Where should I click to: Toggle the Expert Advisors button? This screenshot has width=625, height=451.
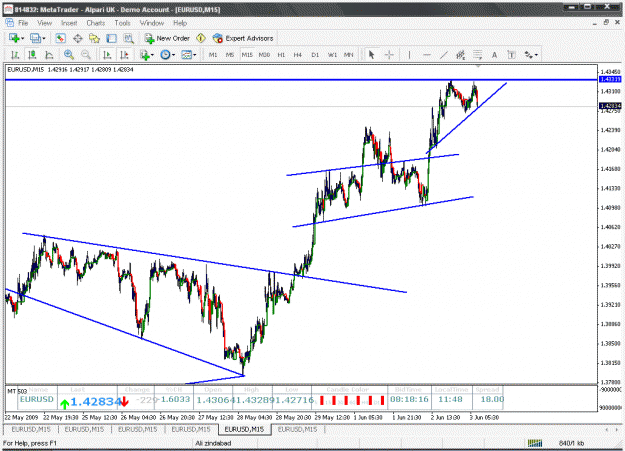pyautogui.click(x=243, y=38)
